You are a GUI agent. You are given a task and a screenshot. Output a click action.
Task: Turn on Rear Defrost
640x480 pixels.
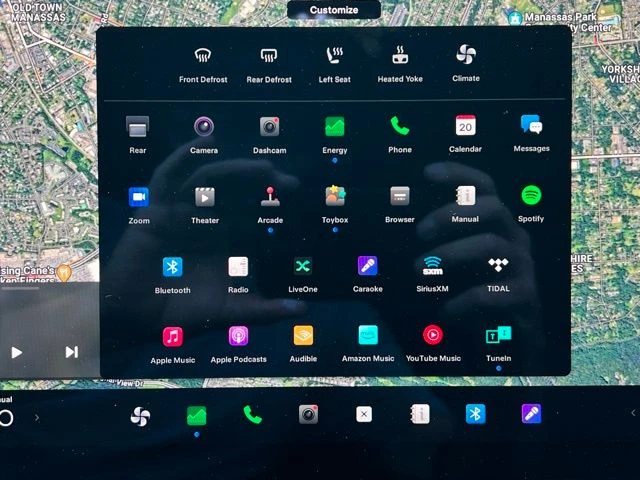[x=269, y=64]
